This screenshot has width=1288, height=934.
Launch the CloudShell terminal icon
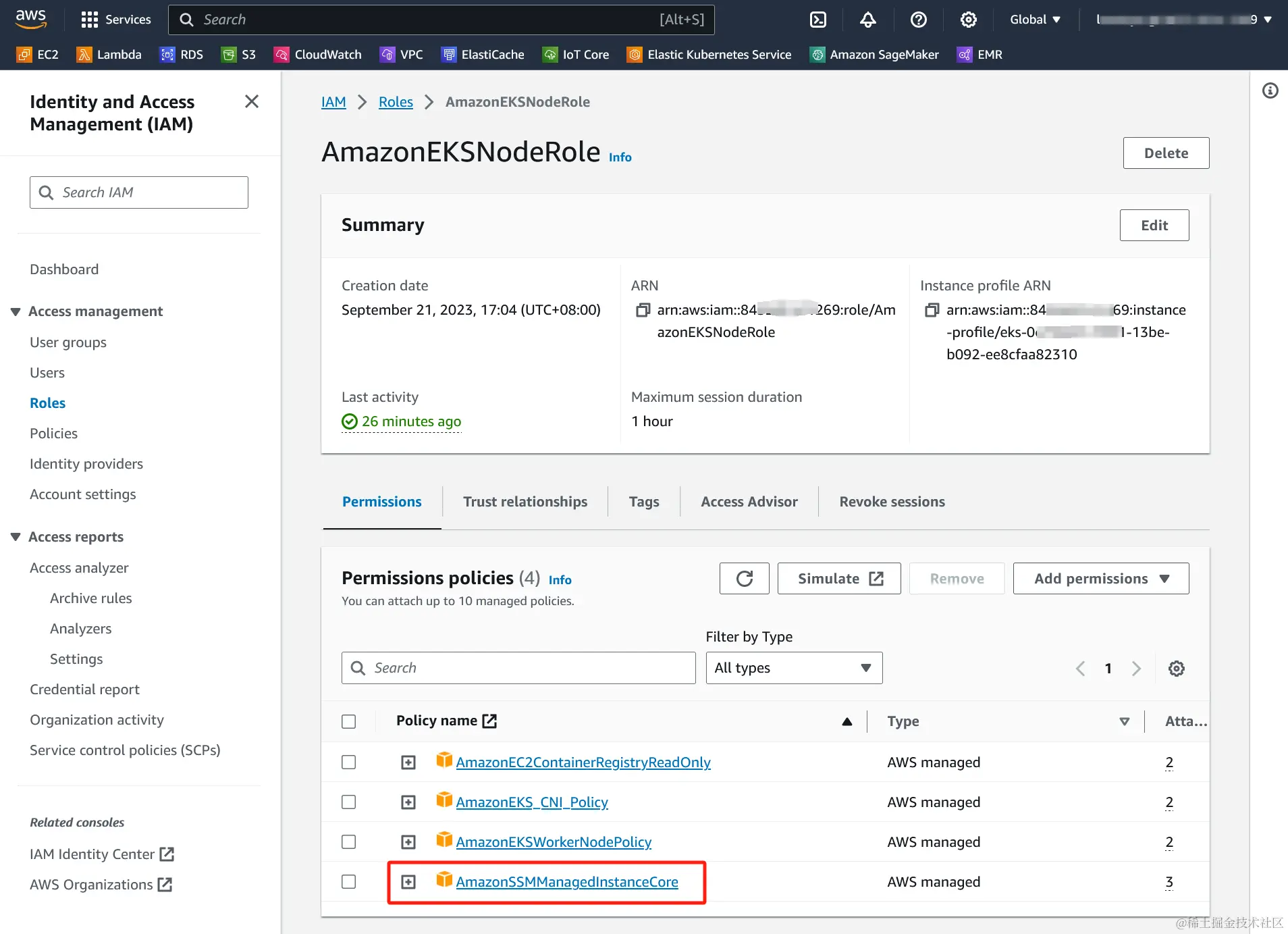(817, 20)
